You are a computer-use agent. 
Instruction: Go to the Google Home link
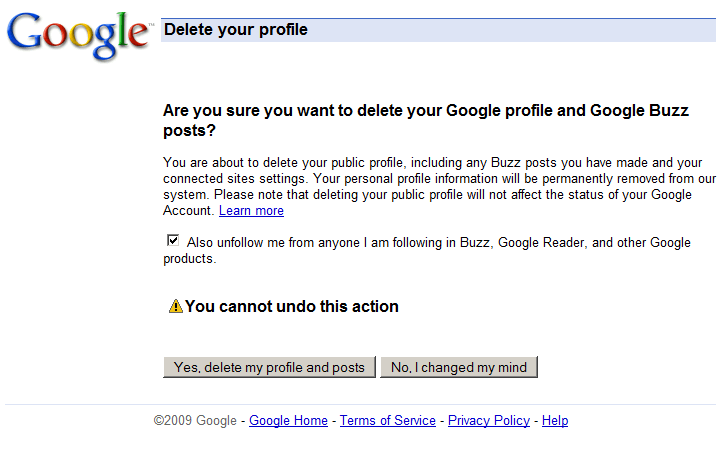coord(288,421)
